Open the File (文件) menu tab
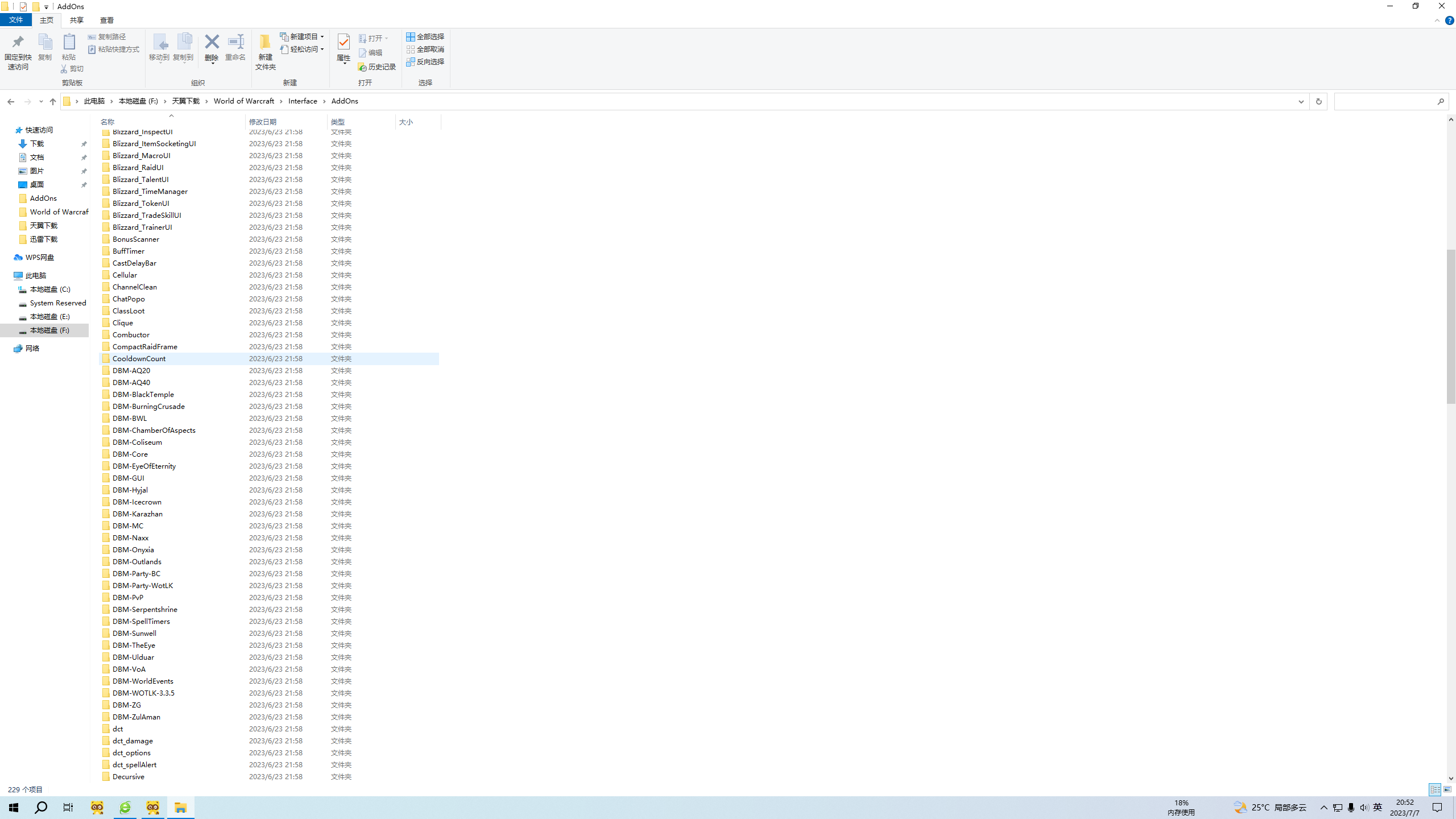Screen dimensions: 1456x819 click(16, 20)
